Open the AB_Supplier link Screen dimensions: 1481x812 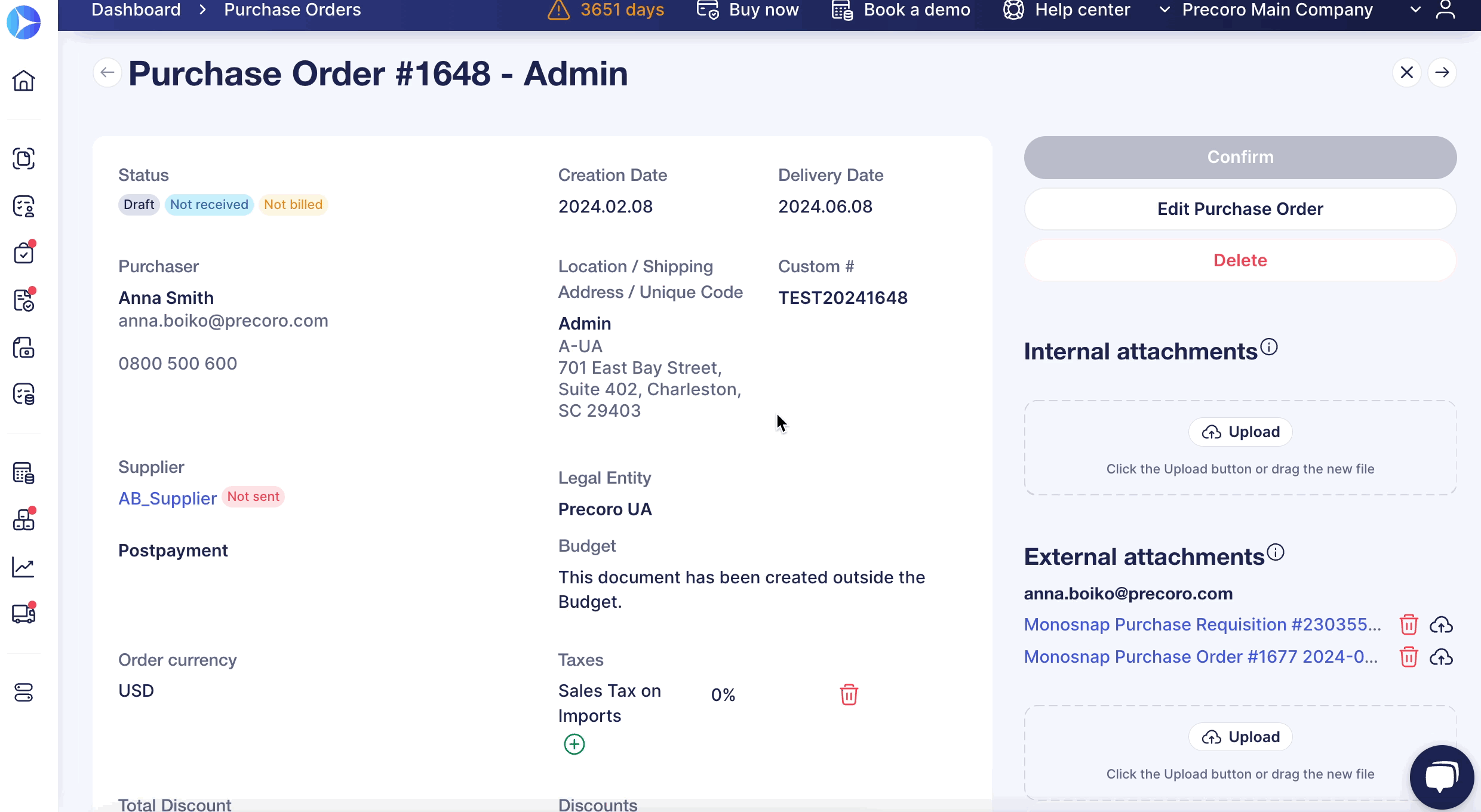pyautogui.click(x=167, y=499)
